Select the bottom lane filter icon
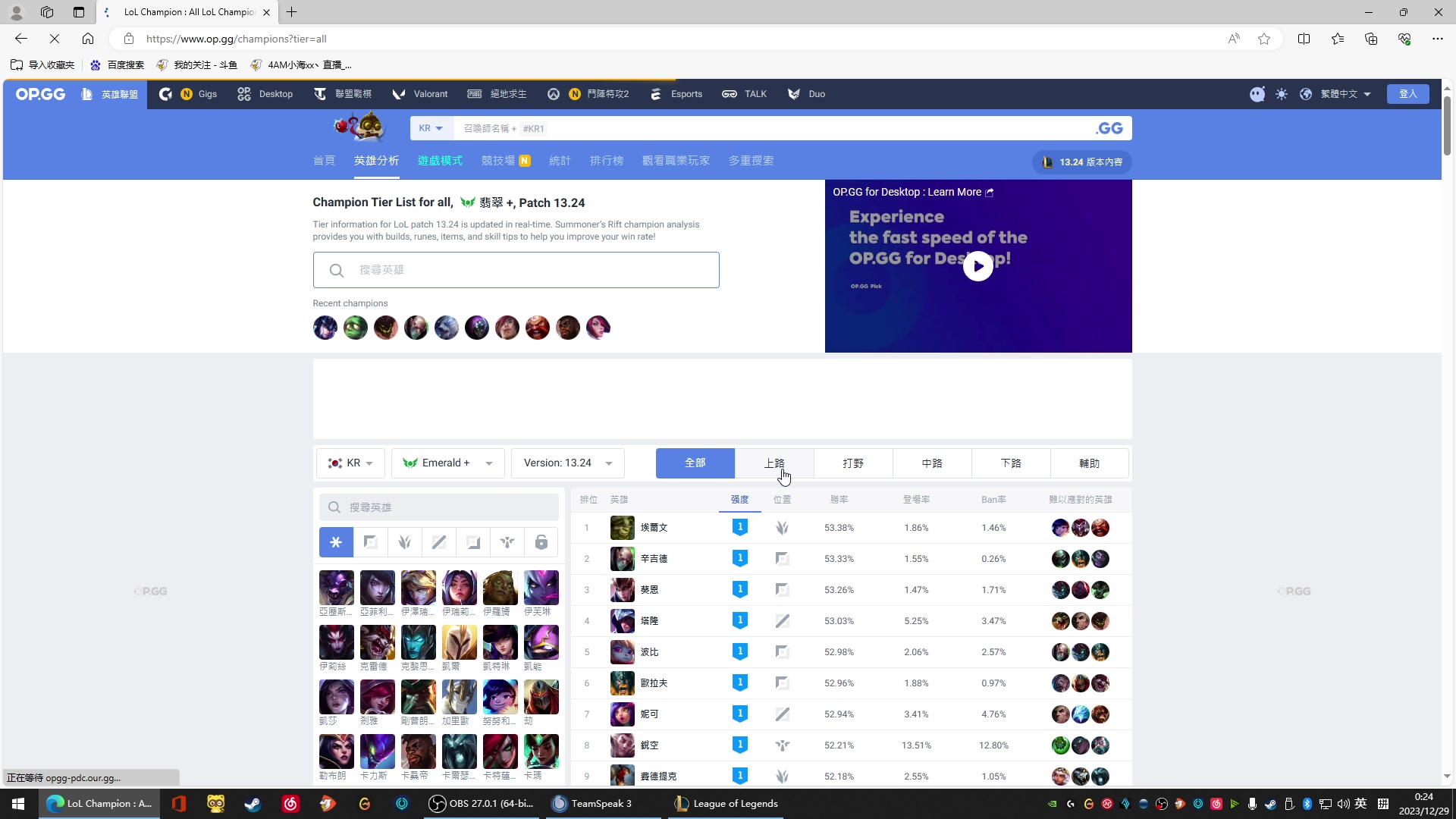 472,542
